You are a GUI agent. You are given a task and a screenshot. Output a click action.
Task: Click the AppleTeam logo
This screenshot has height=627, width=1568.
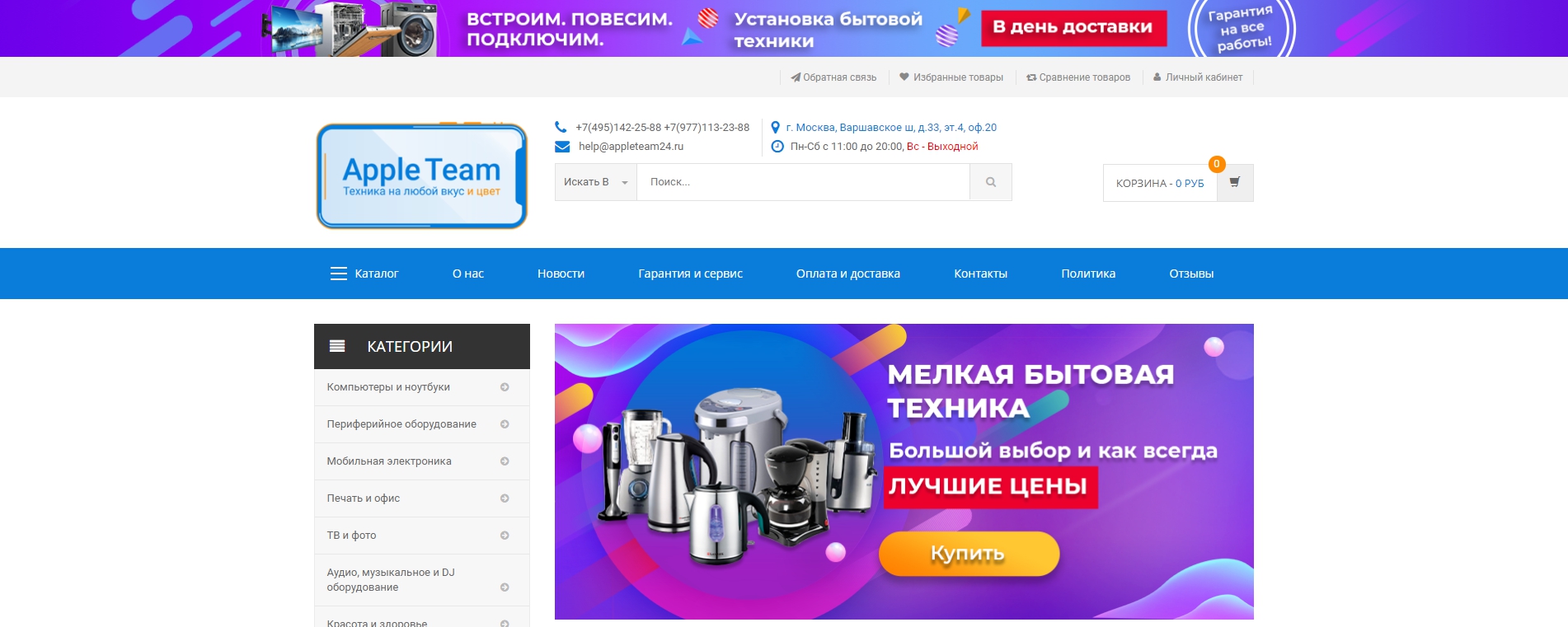point(422,175)
